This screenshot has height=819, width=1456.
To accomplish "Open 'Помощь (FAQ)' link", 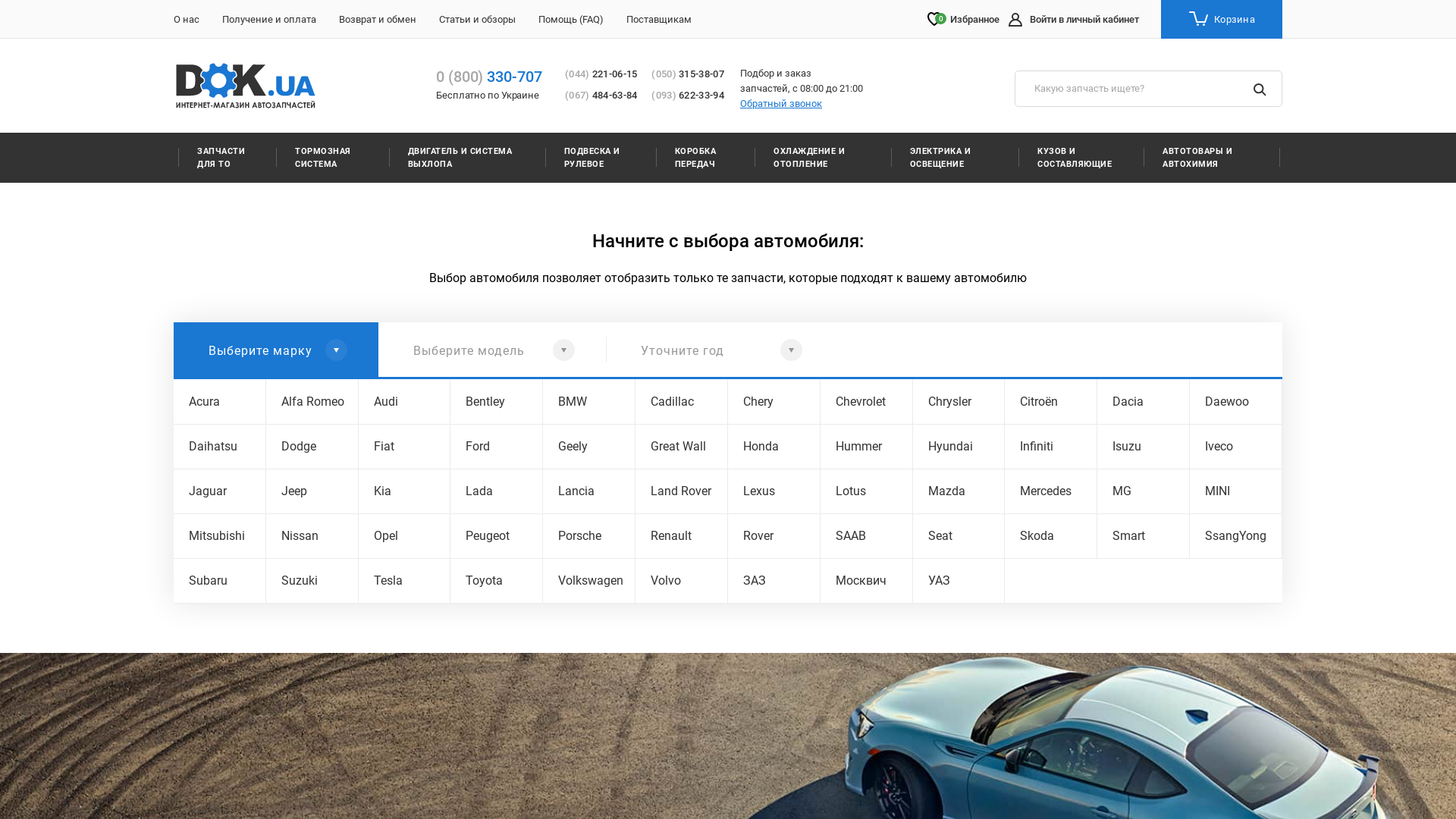I will pos(571,20).
